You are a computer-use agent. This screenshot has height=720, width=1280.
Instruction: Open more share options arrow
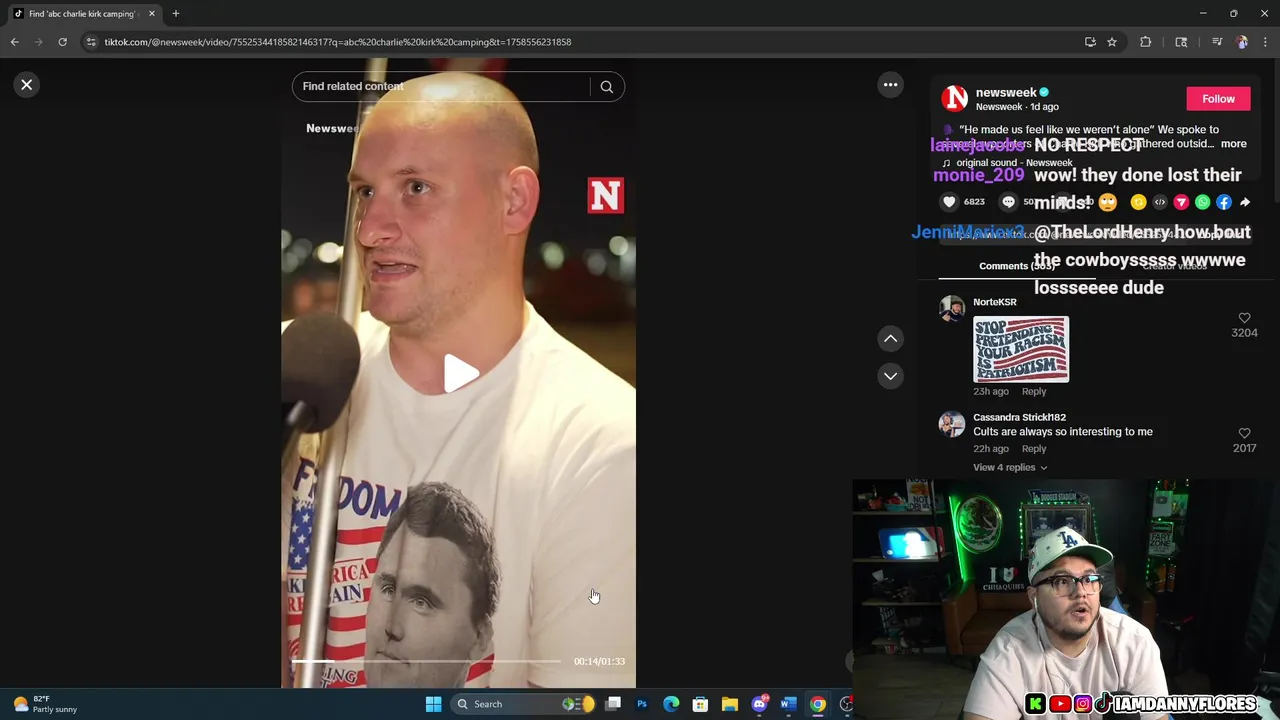(1245, 202)
